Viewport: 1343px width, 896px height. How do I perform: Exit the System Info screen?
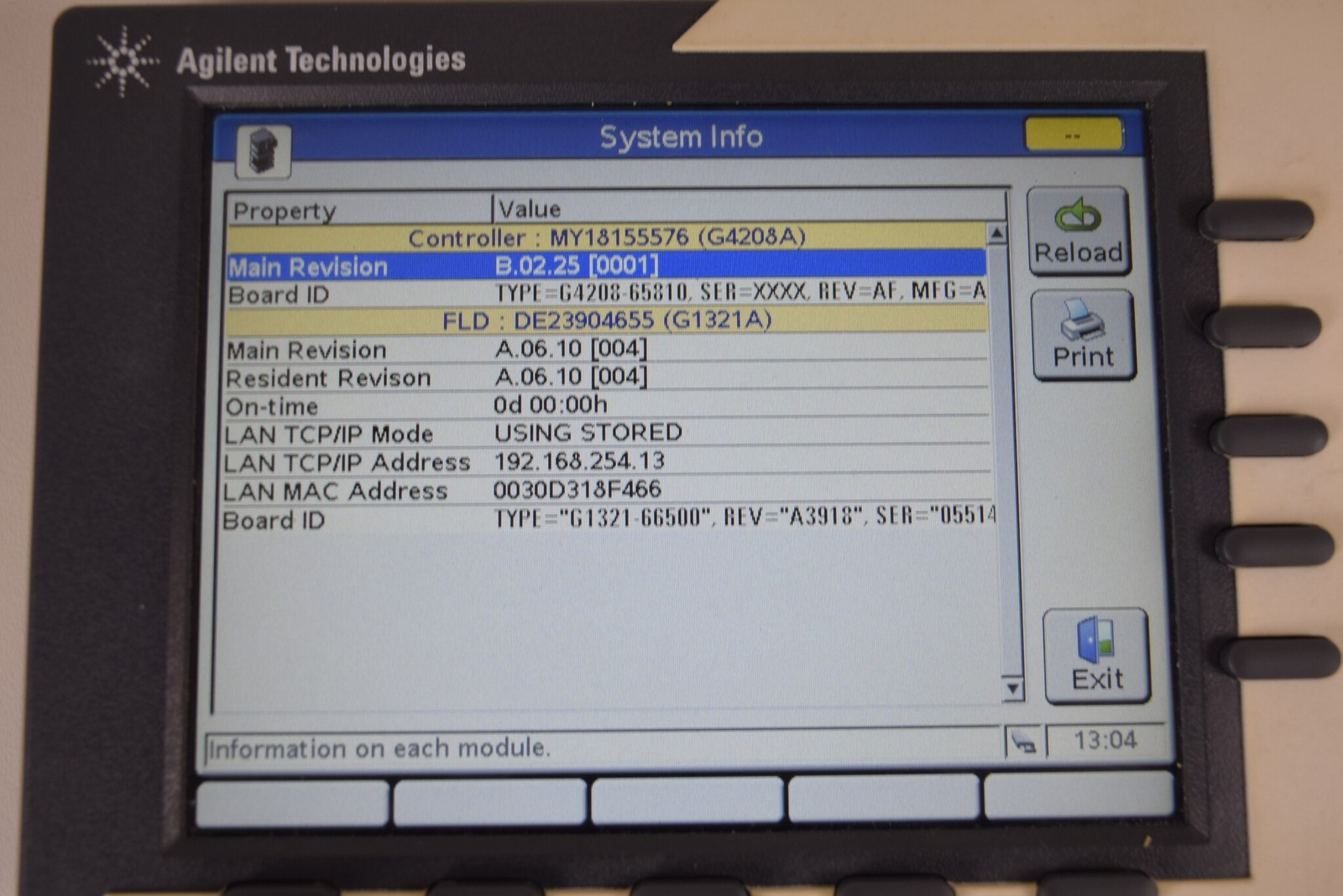pos(1096,657)
